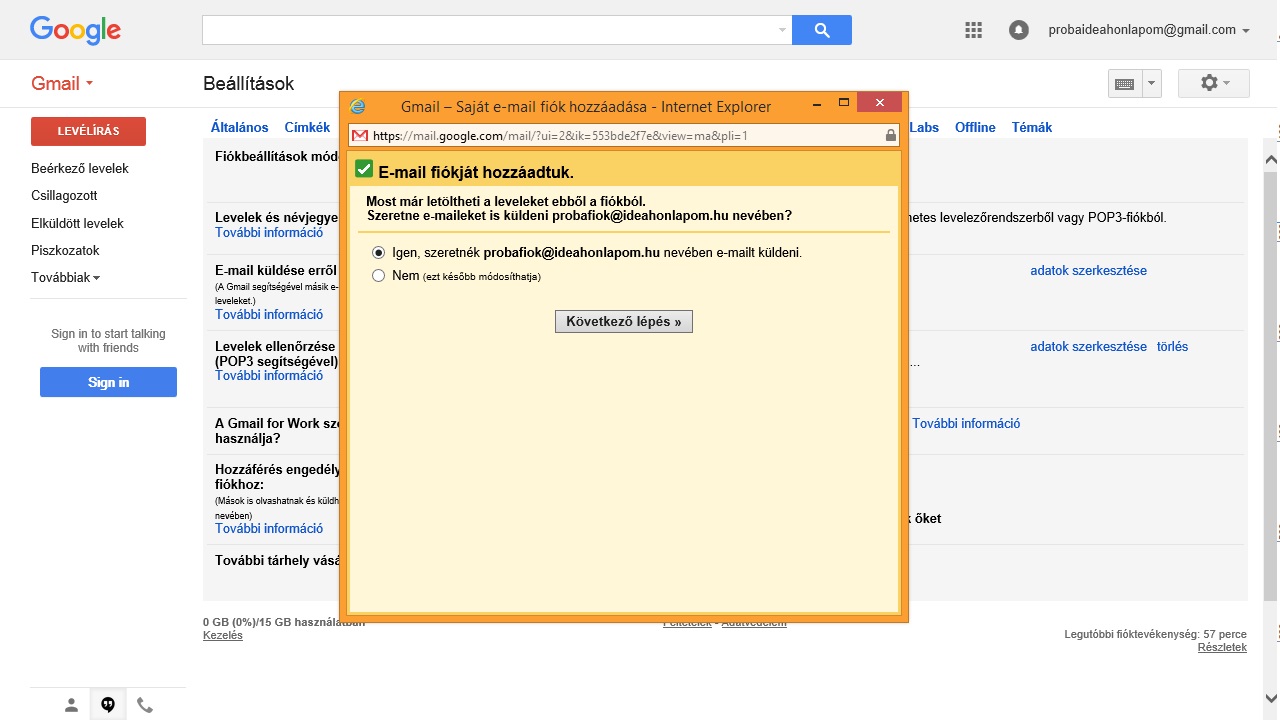The width and height of the screenshot is (1280, 720).
Task: Click the 'Kezelés' storage link
Action: coord(223,635)
